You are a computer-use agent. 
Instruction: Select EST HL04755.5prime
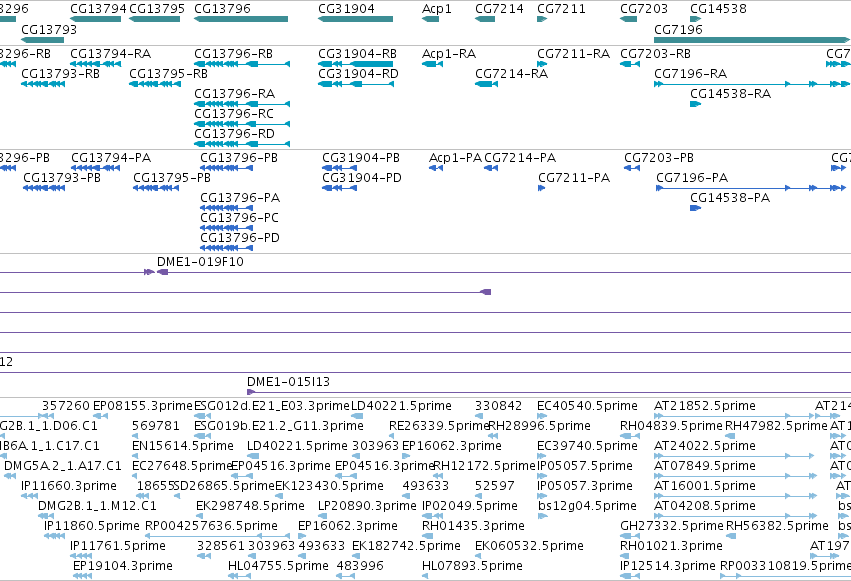pyautogui.click(x=278, y=566)
